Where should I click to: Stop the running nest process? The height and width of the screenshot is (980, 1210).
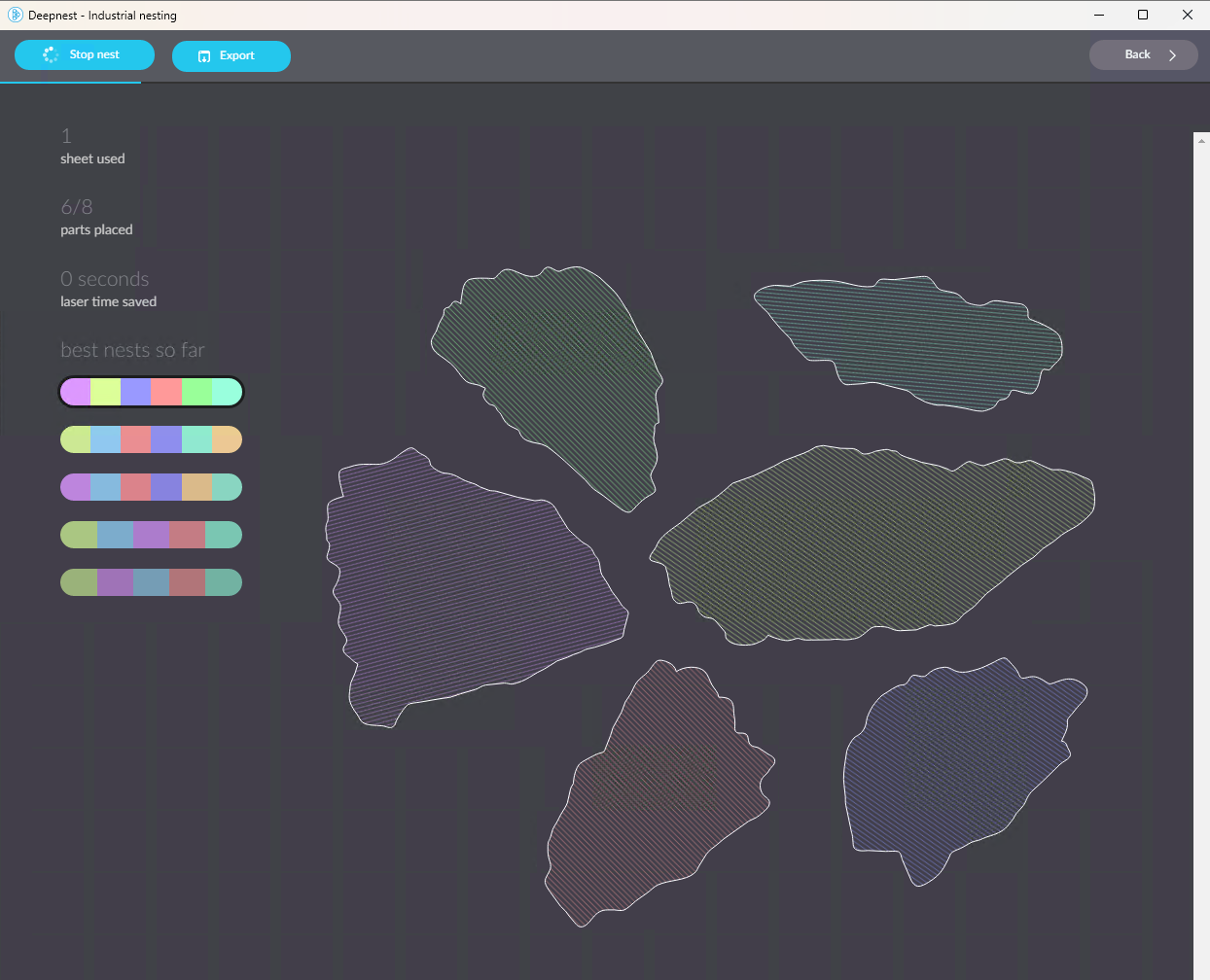tap(85, 54)
